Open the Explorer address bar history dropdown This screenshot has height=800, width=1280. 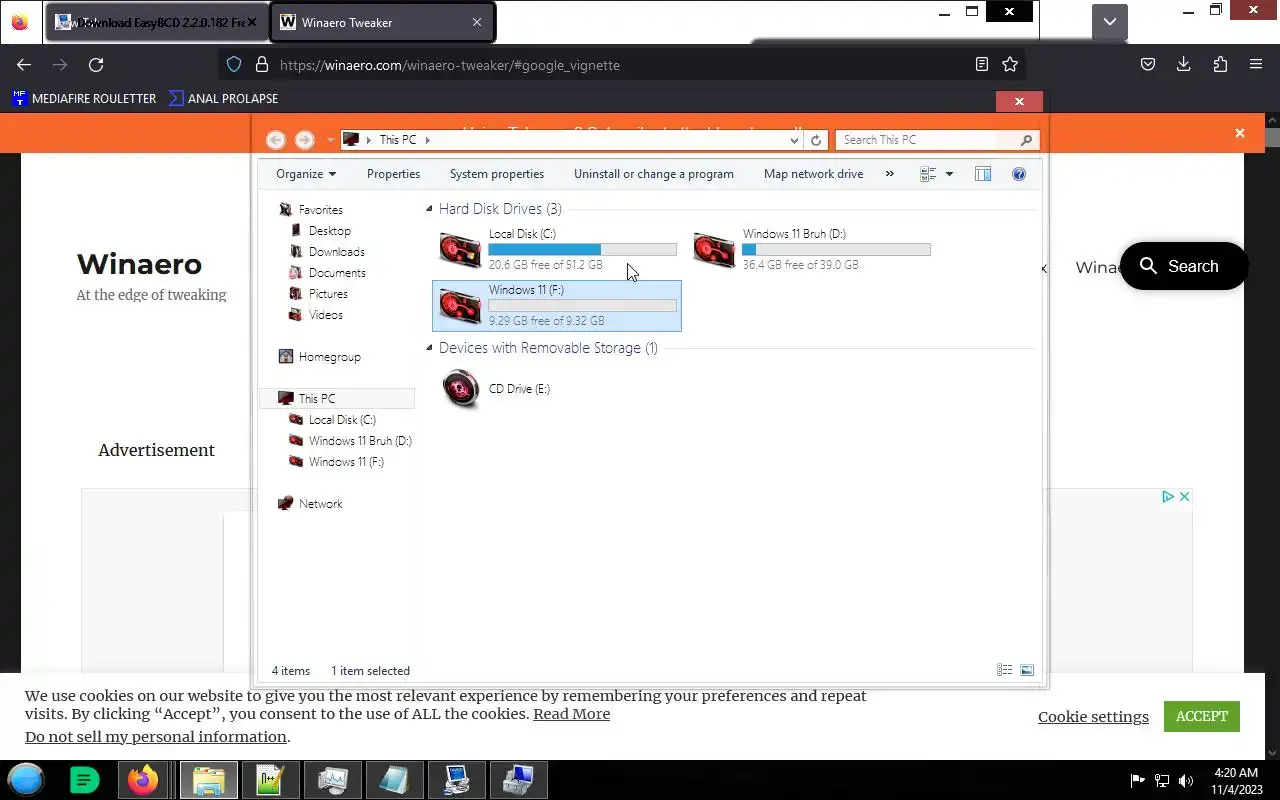(x=795, y=140)
